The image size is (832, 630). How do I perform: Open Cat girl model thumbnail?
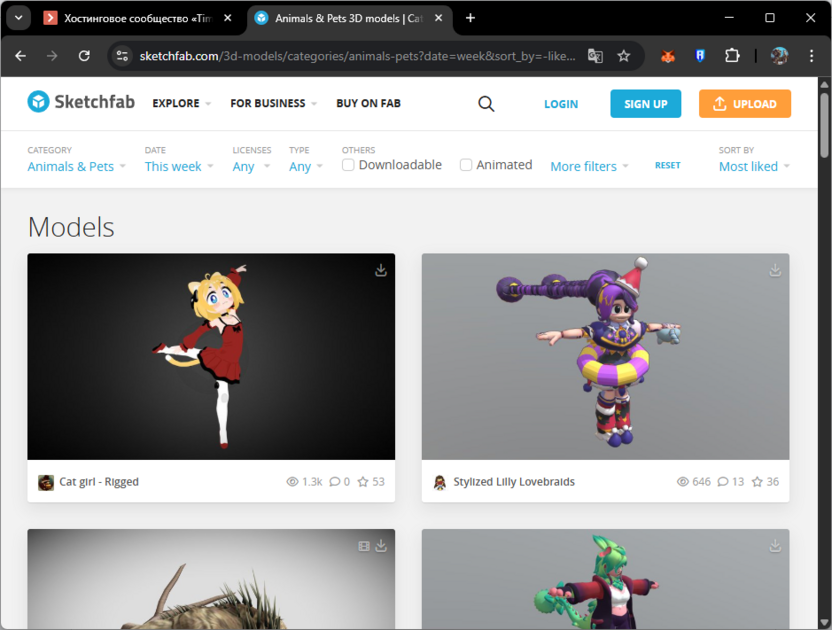pyautogui.click(x=211, y=357)
